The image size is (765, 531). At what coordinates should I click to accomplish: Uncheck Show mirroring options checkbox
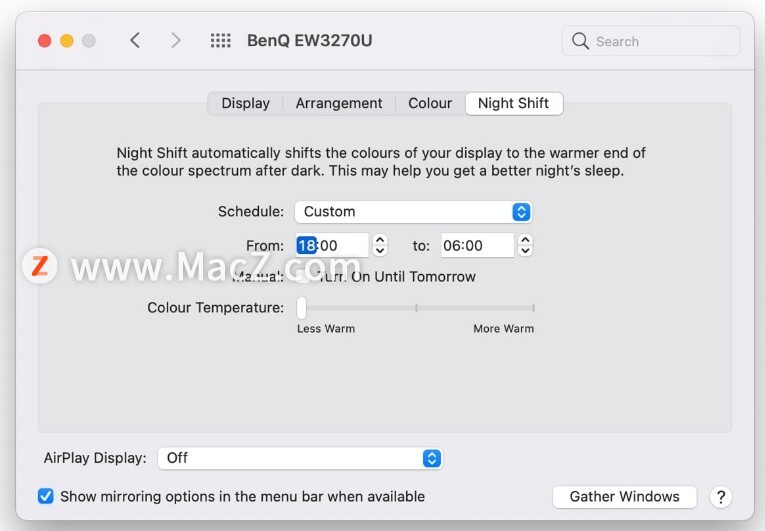point(46,496)
